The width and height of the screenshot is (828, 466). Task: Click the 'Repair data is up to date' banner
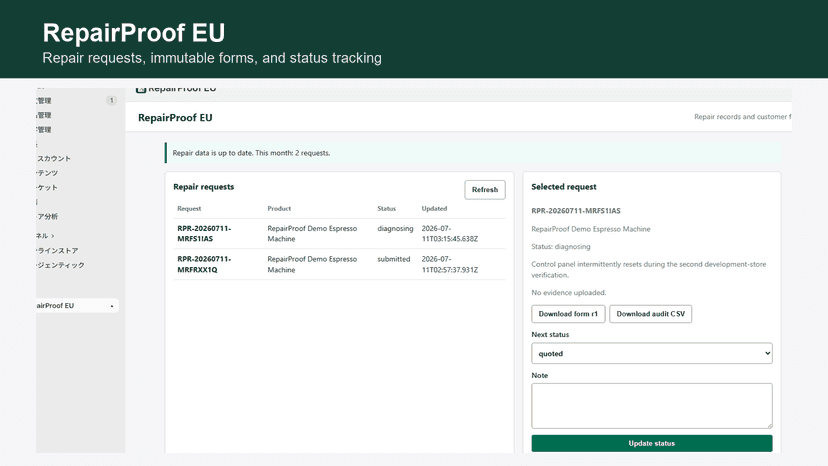click(473, 153)
